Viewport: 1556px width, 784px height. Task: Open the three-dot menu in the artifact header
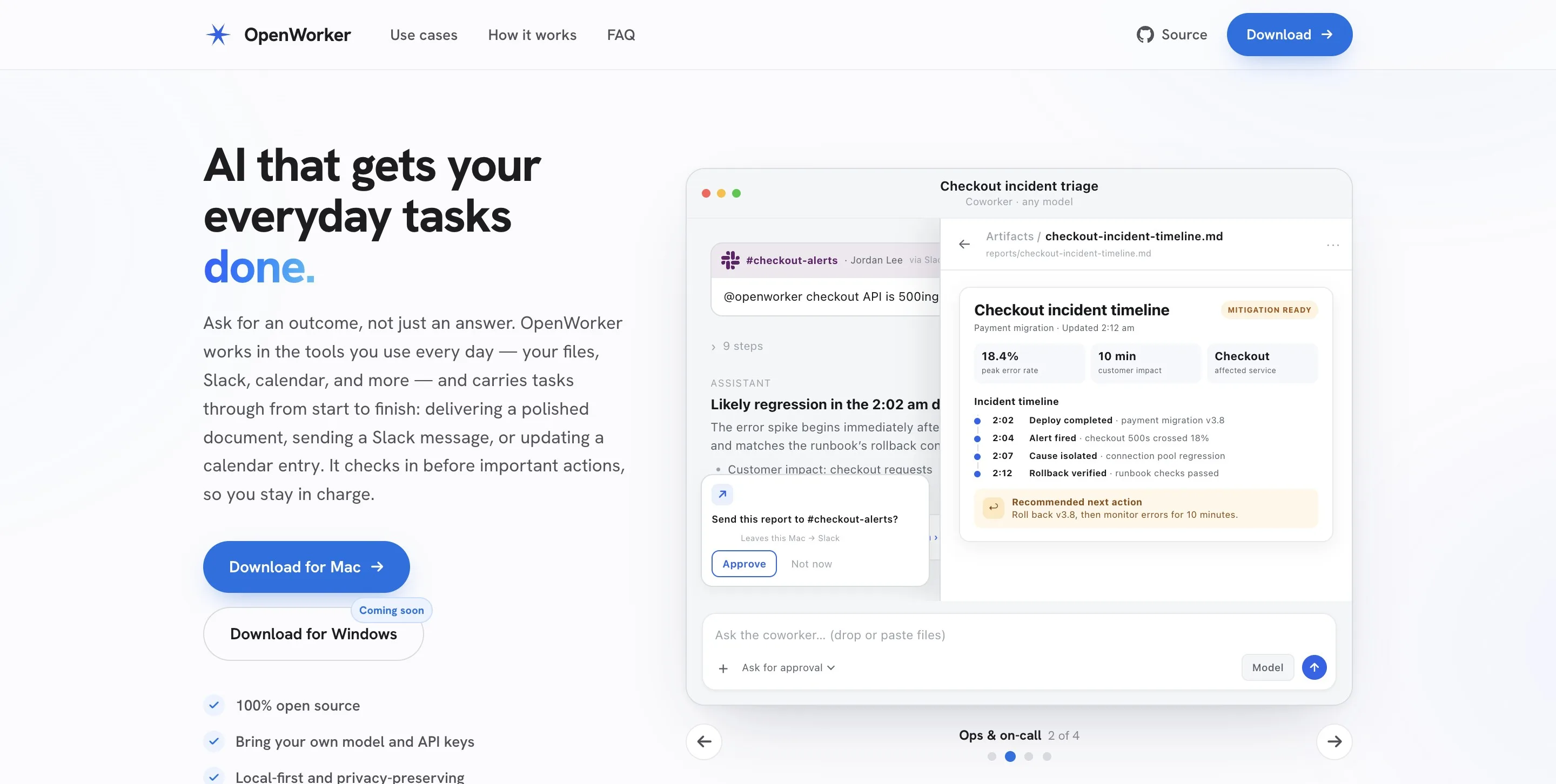click(x=1332, y=245)
